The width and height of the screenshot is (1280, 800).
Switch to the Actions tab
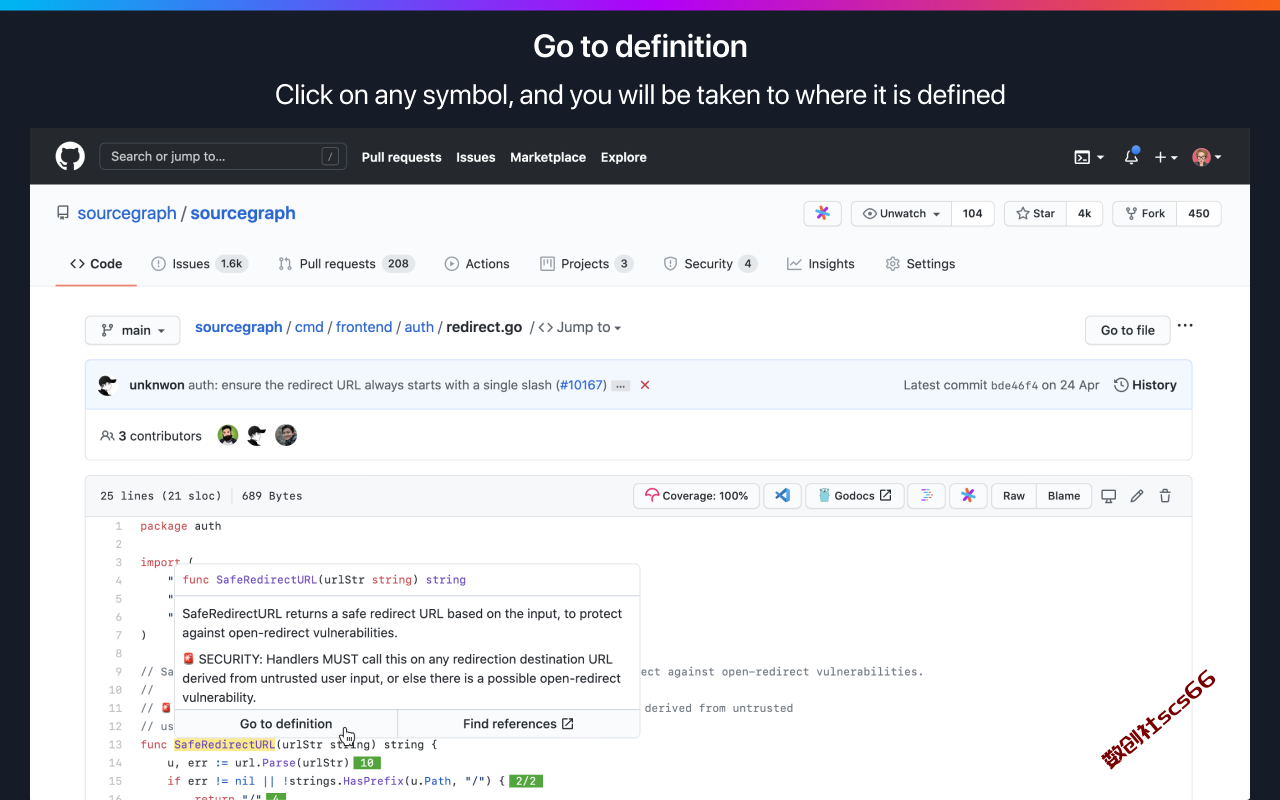(x=477, y=264)
